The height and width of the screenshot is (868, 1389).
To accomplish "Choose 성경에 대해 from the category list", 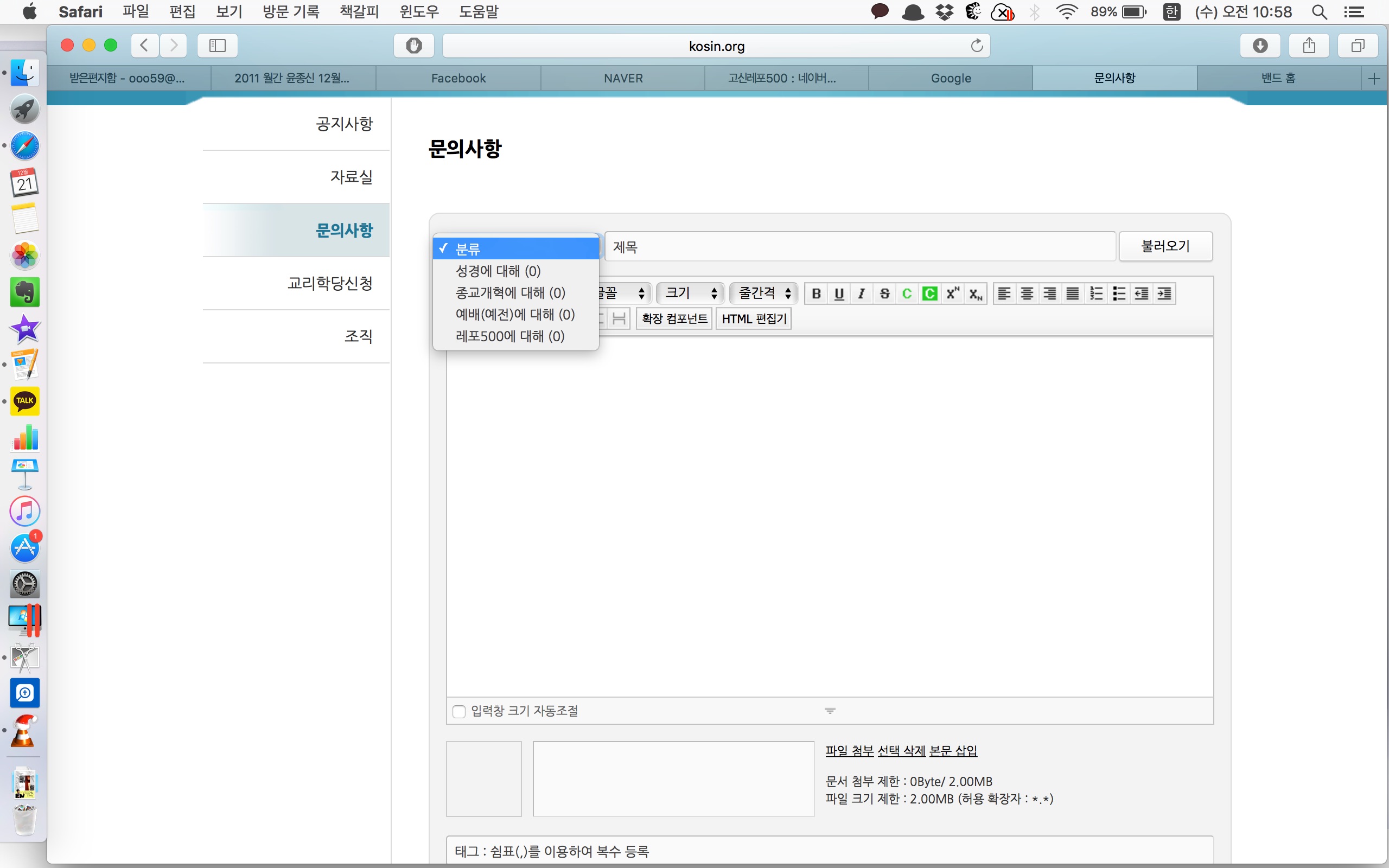I will tap(498, 271).
